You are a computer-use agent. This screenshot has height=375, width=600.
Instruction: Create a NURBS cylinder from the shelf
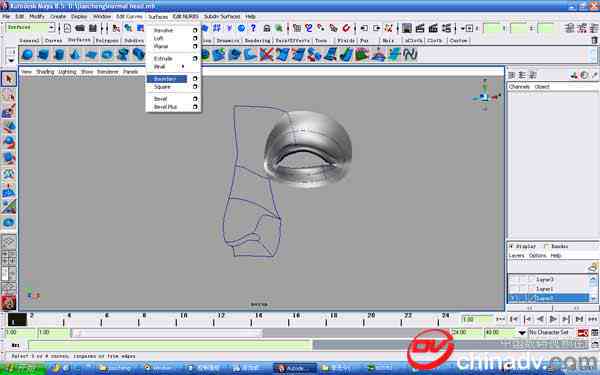point(59,55)
